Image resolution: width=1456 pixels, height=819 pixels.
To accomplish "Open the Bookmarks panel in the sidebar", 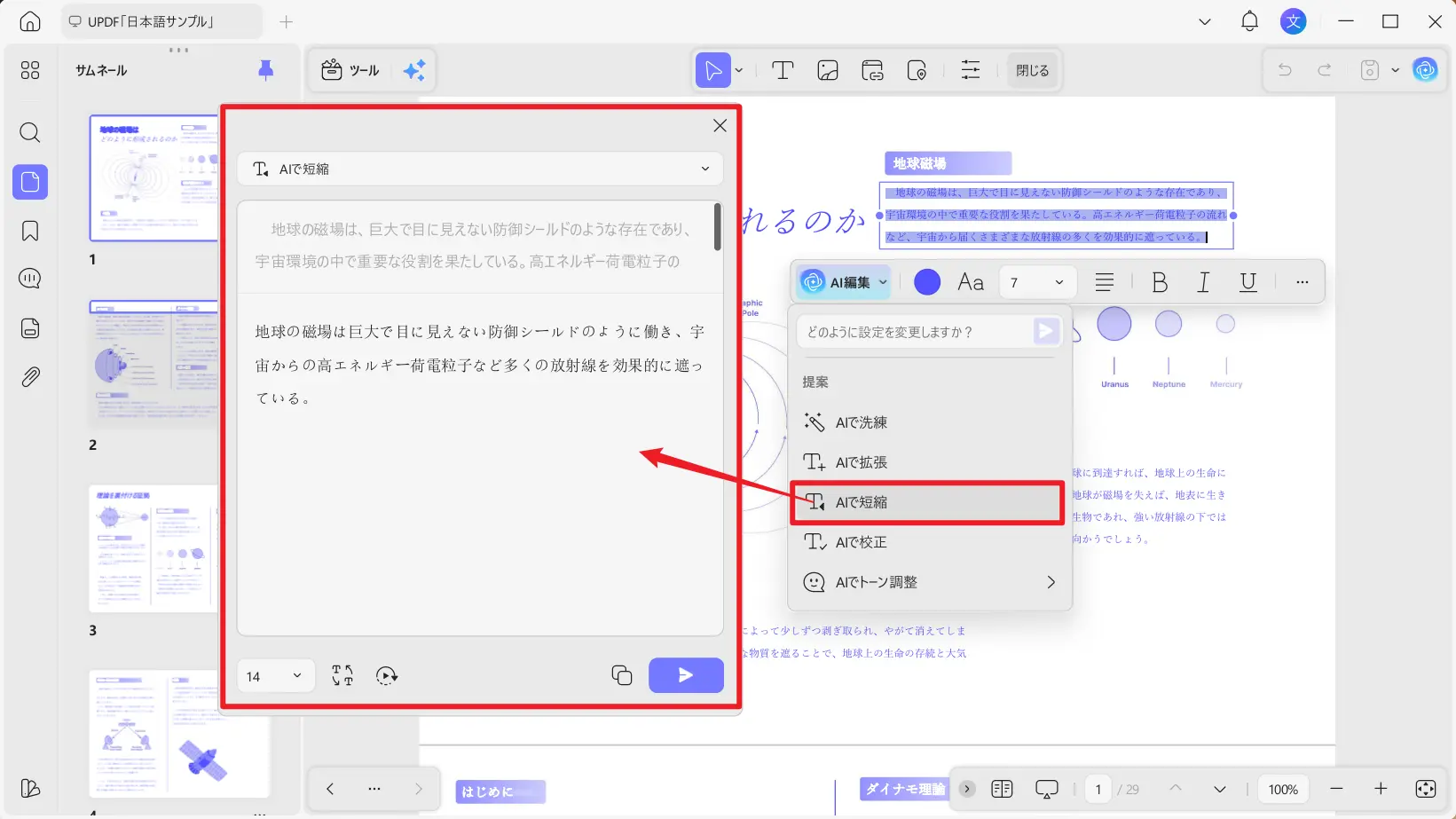I will coord(29,230).
